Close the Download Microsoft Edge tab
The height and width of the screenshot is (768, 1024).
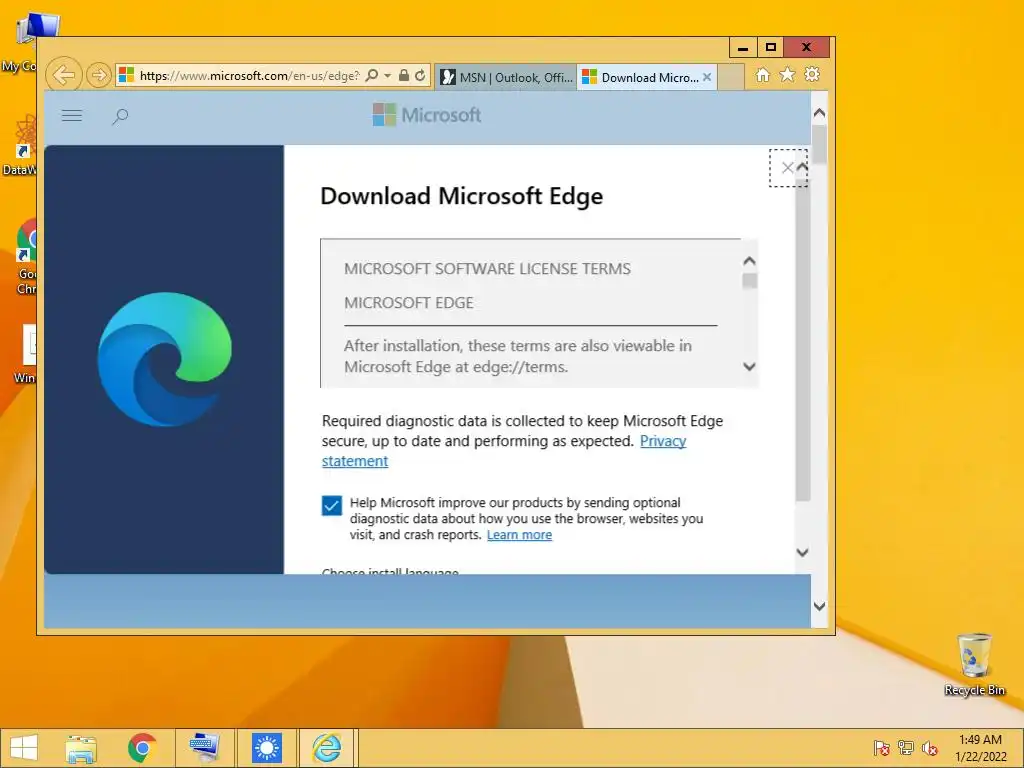click(x=707, y=77)
